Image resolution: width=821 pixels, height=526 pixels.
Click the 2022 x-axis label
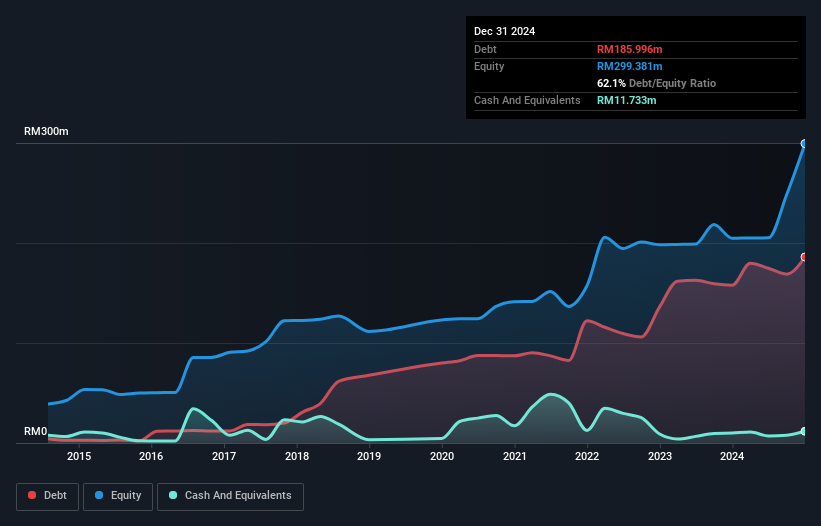pyautogui.click(x=587, y=456)
